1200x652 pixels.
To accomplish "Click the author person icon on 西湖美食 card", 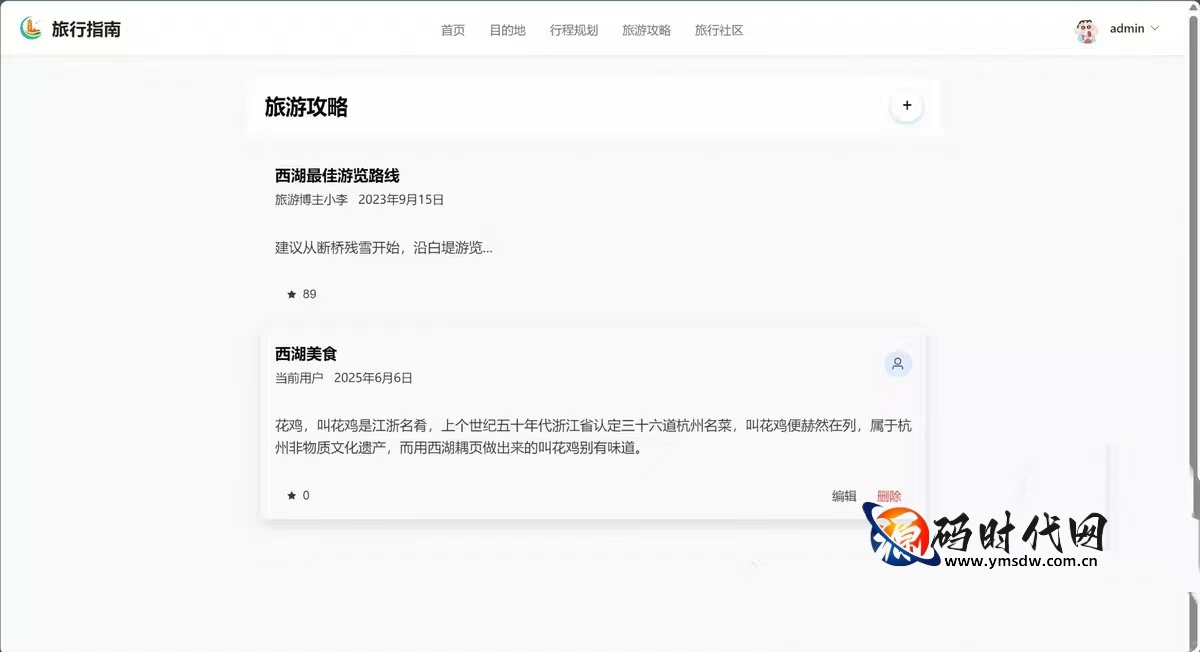I will tap(897, 364).
